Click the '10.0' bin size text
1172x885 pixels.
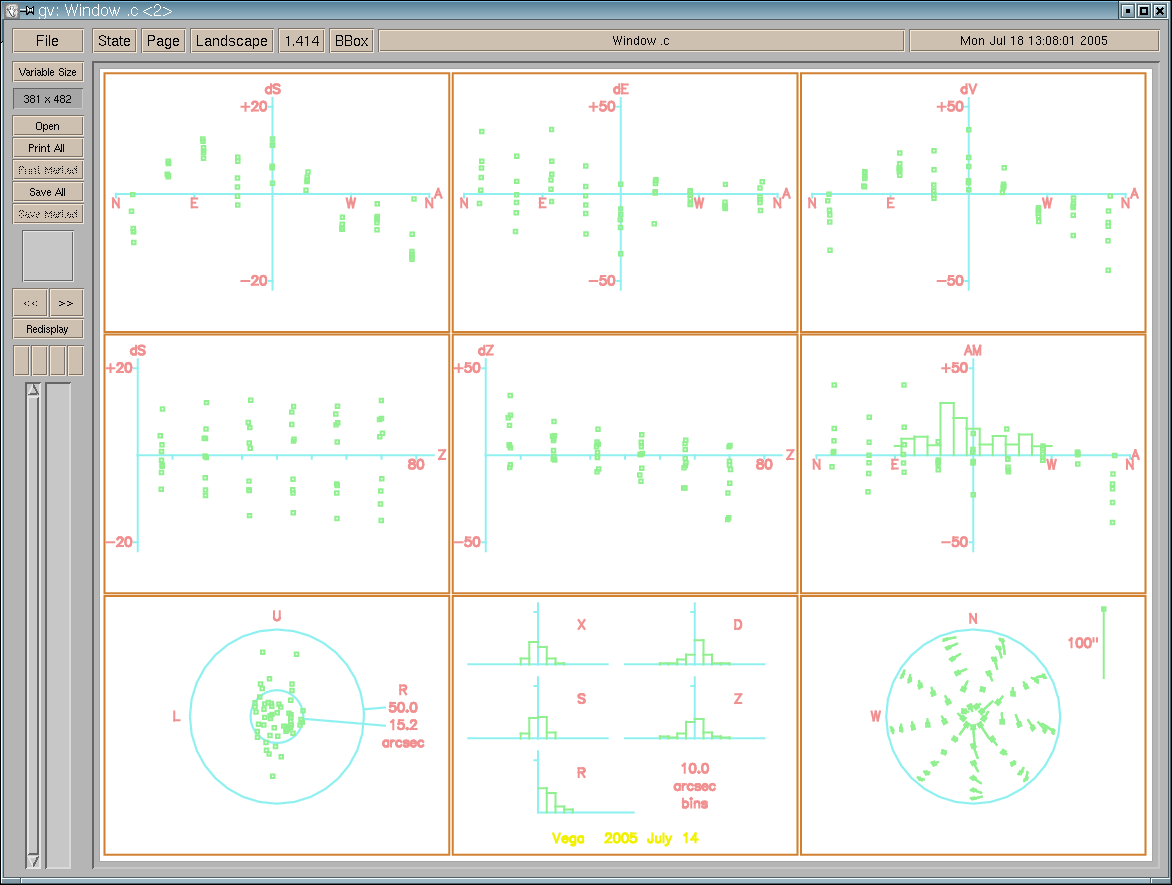coord(694,768)
